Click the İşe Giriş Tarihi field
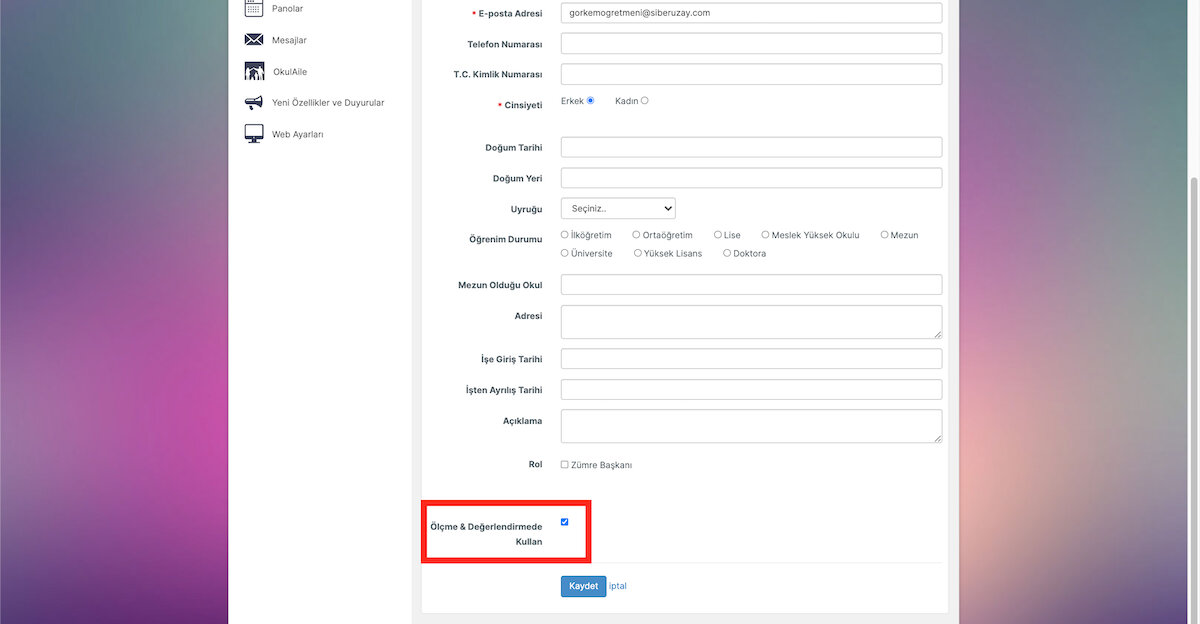This screenshot has width=1200, height=624. point(751,359)
